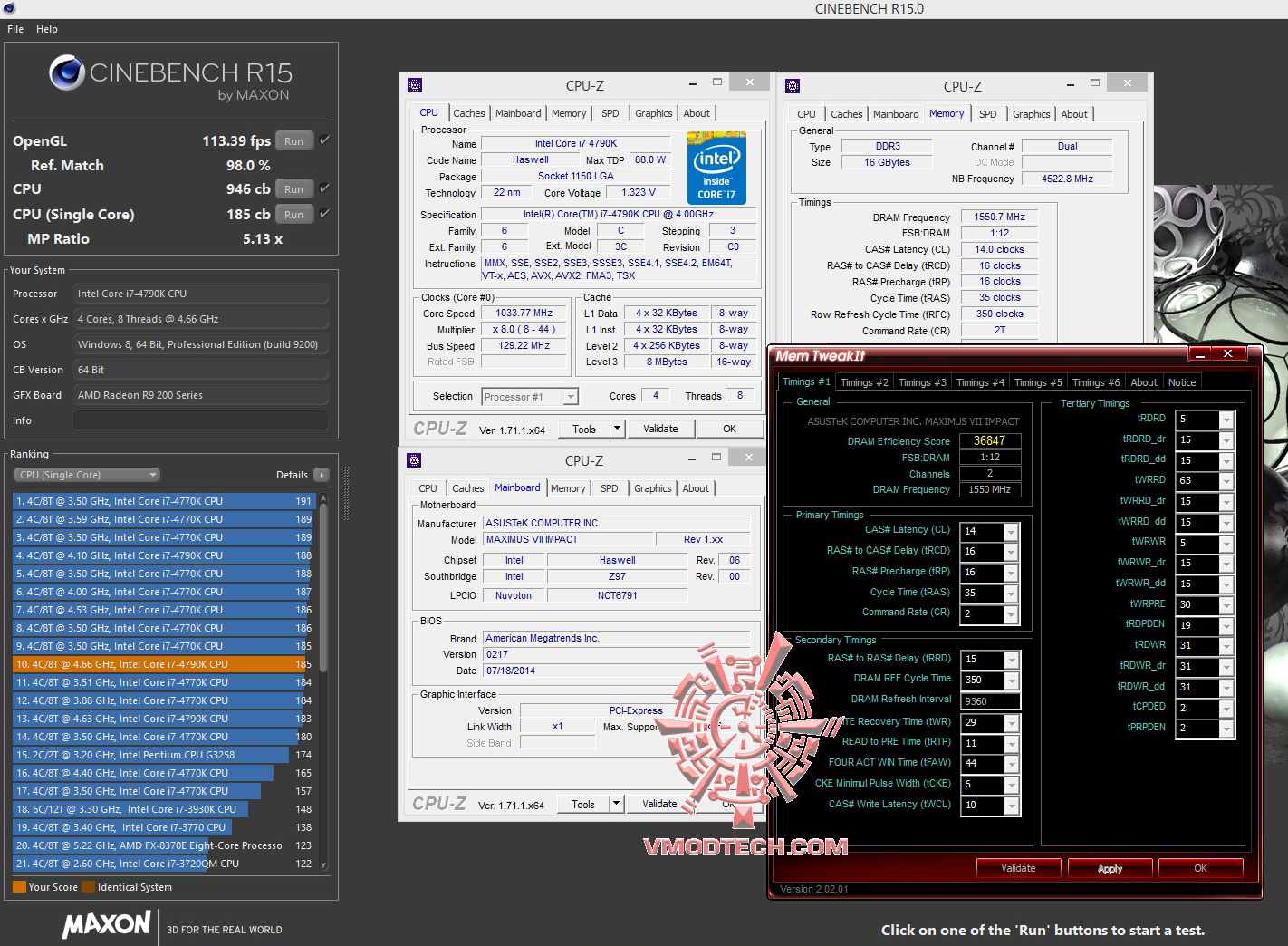Switch to Timings #3 tab in Mem TweakIt

click(x=922, y=382)
